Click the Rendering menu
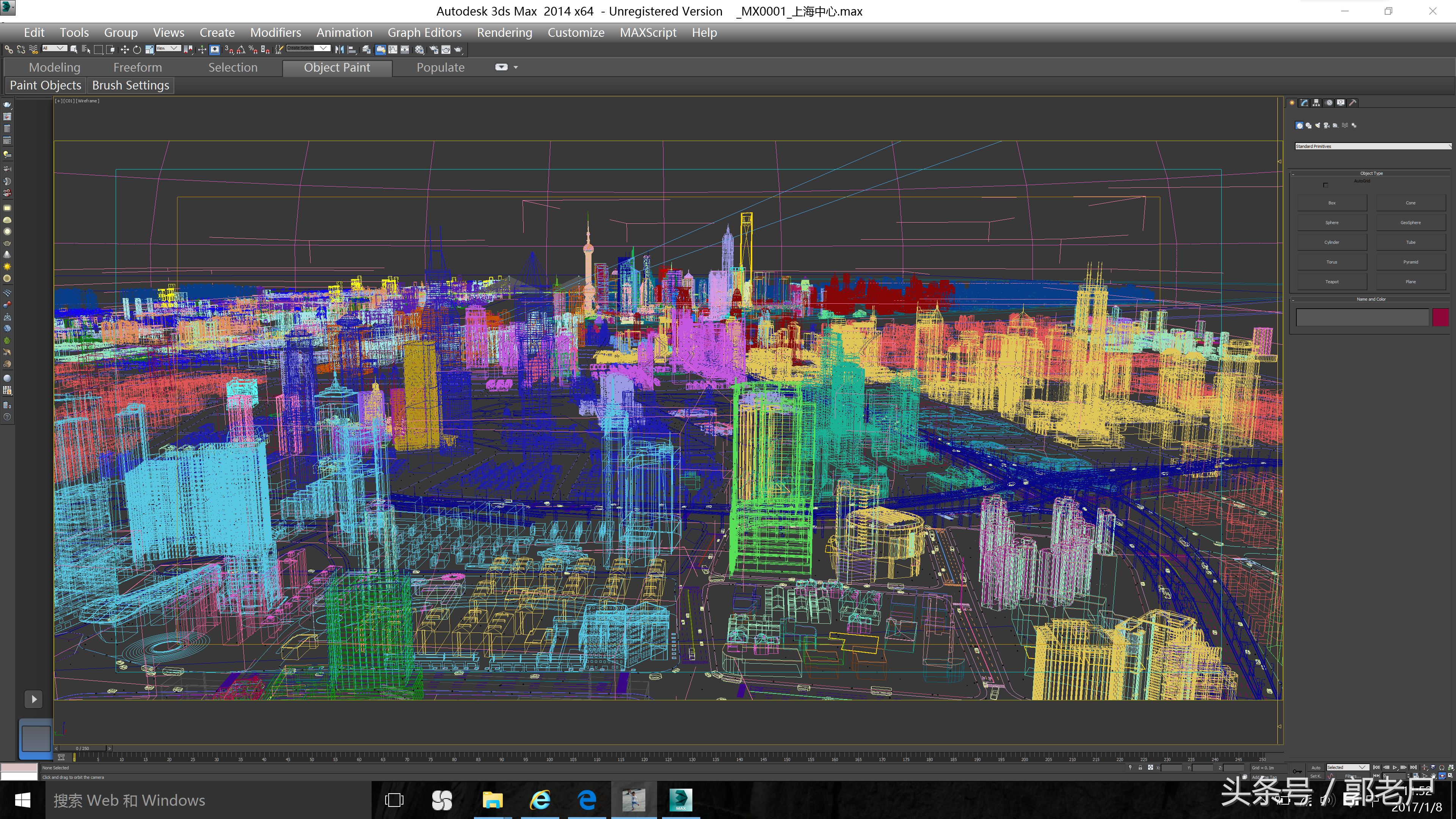The image size is (1456, 819). pyautogui.click(x=504, y=32)
